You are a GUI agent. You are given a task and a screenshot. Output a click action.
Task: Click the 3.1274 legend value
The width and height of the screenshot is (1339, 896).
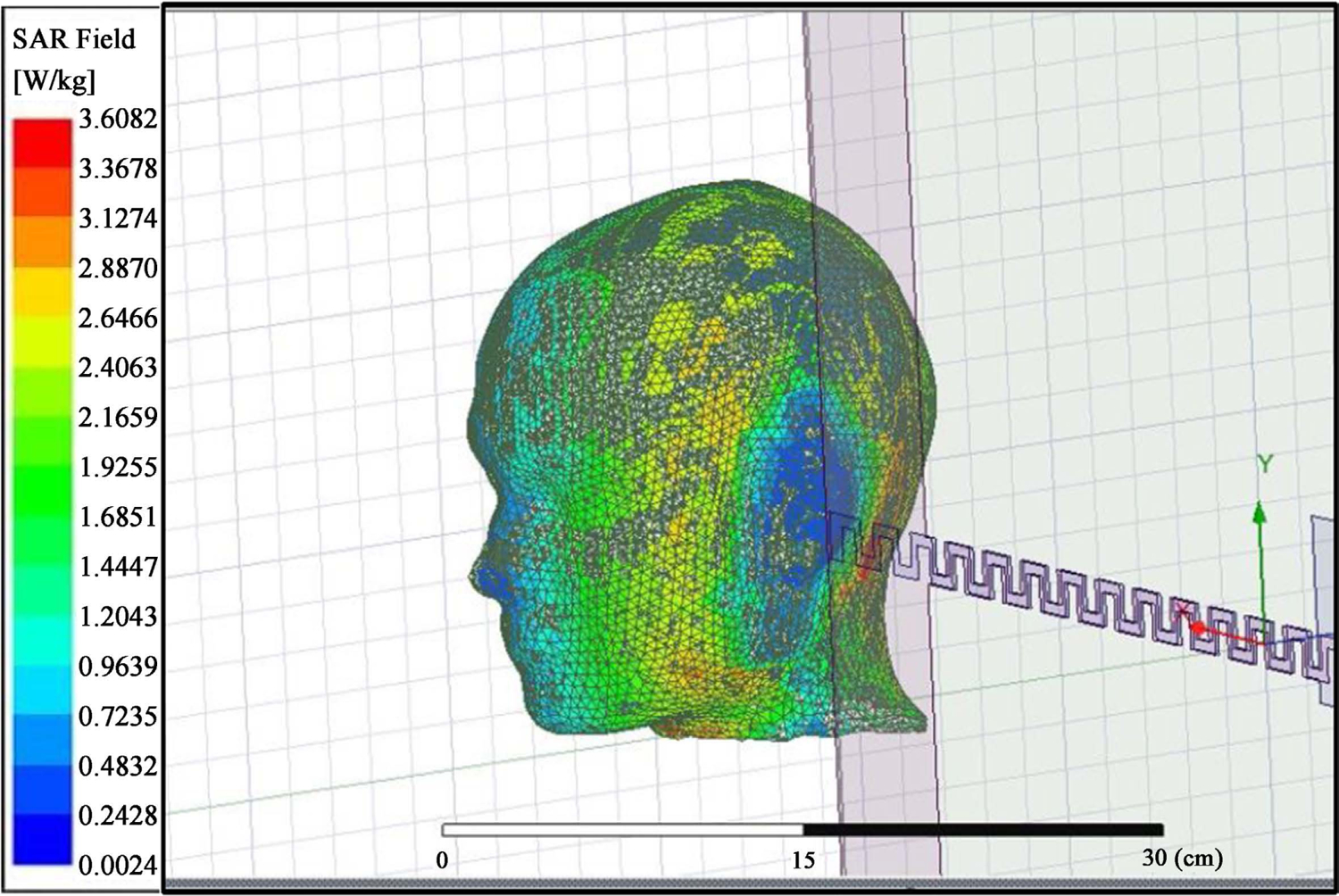click(x=118, y=219)
